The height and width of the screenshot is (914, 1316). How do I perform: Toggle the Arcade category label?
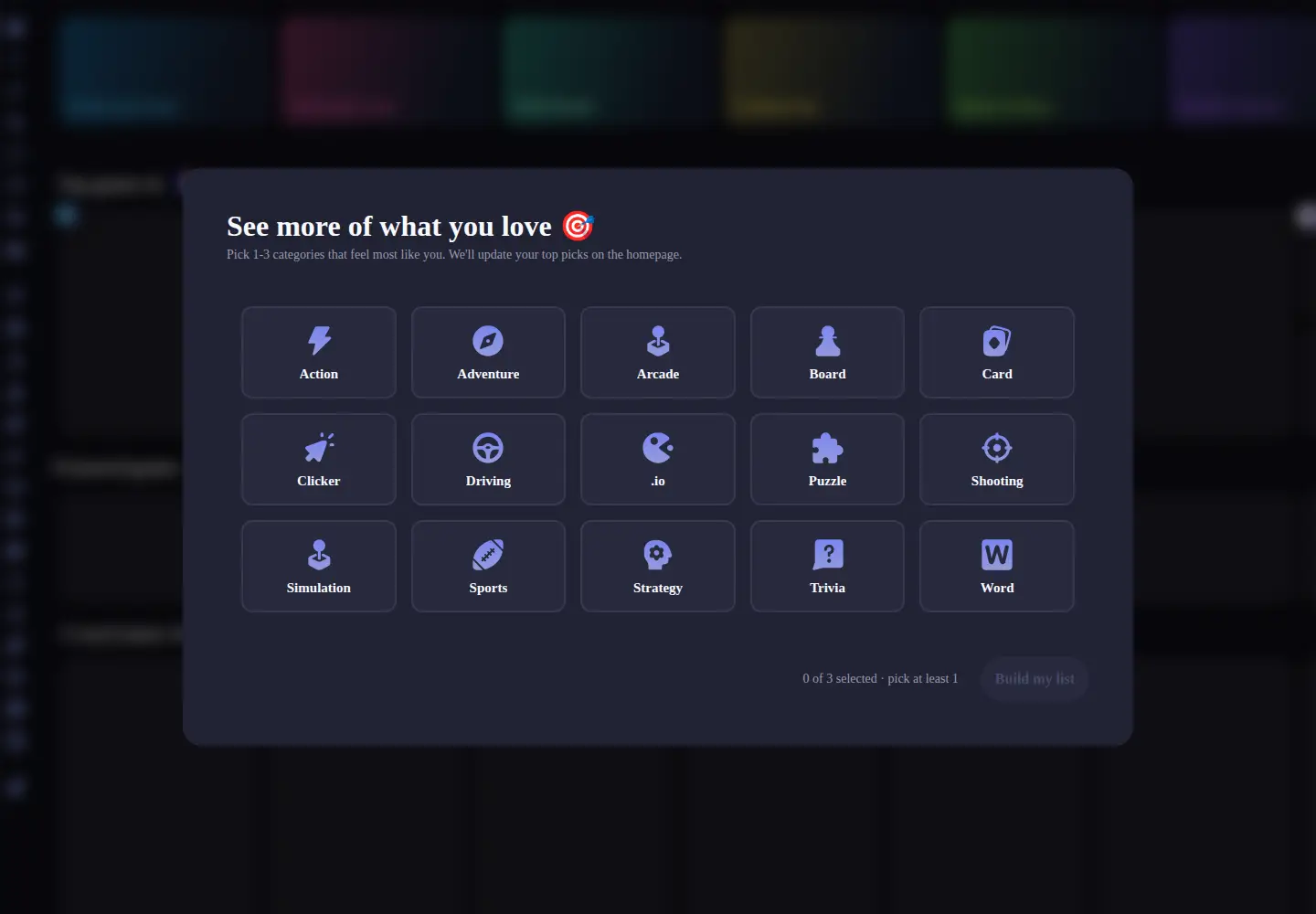coord(658,374)
